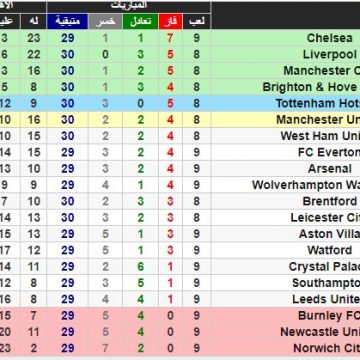Open the FC Everton team link

click(x=329, y=152)
